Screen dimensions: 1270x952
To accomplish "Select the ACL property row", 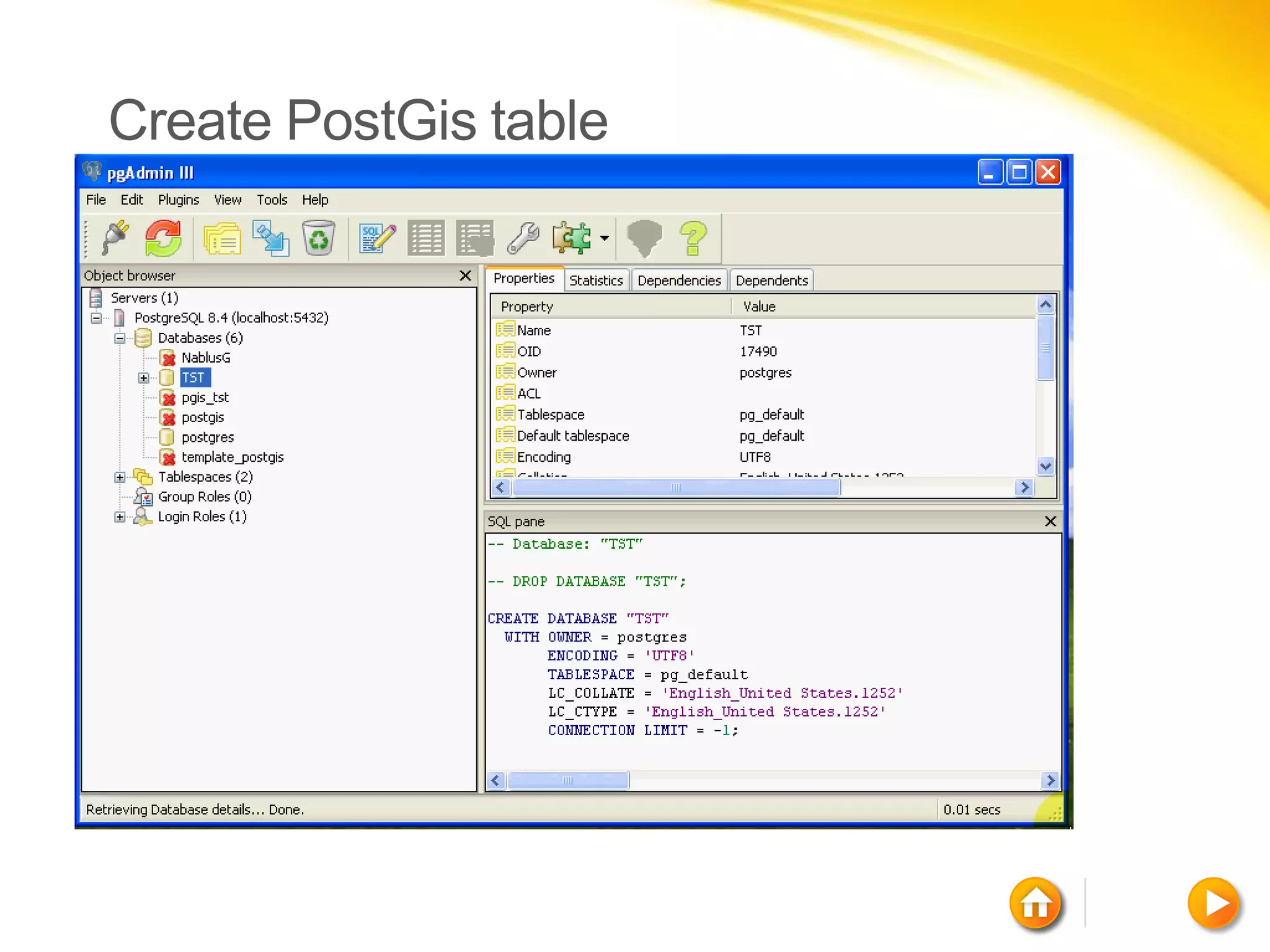I will click(763, 394).
